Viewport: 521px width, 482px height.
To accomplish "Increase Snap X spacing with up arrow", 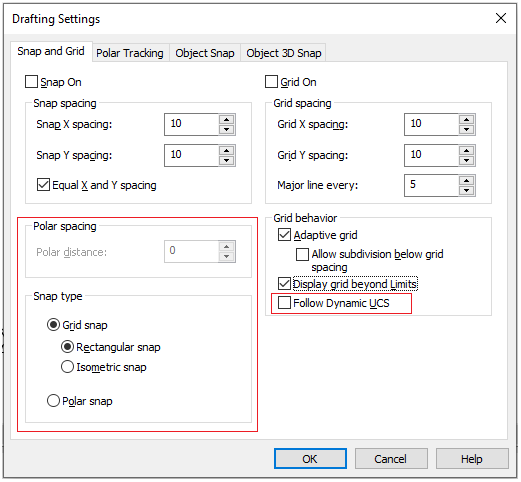I will tap(227, 120).
